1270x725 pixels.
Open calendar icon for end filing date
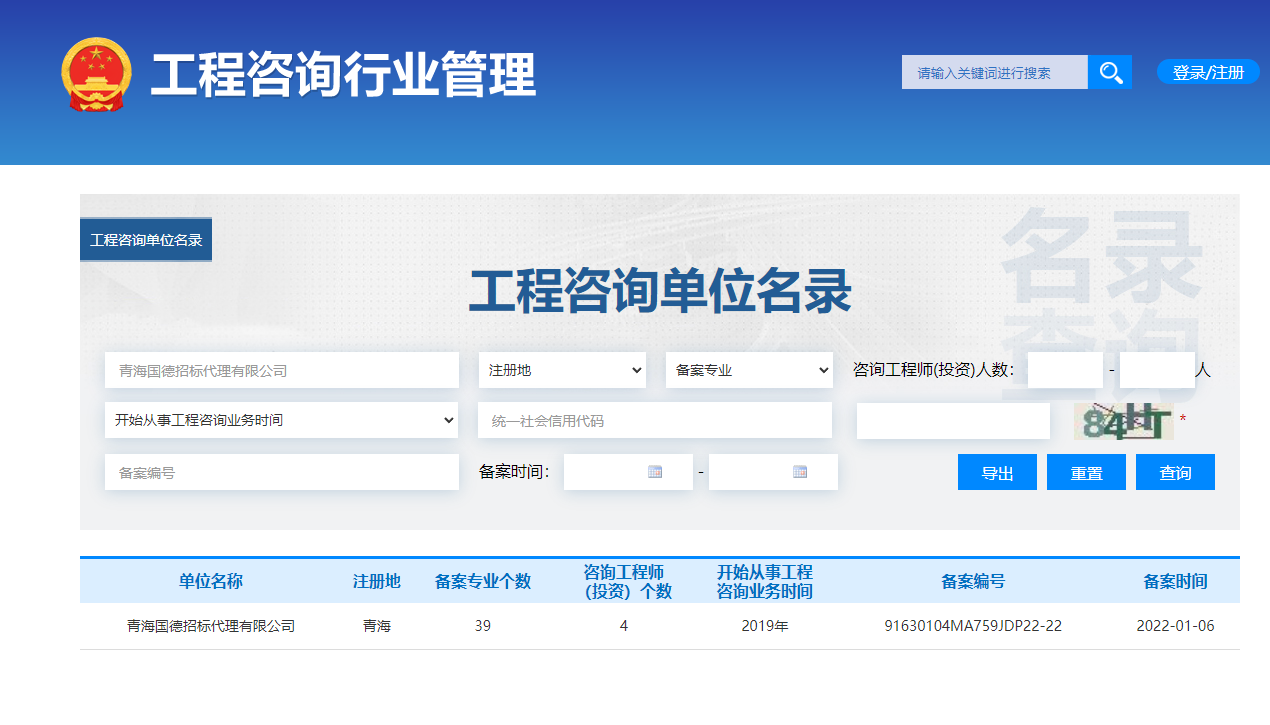[x=800, y=472]
